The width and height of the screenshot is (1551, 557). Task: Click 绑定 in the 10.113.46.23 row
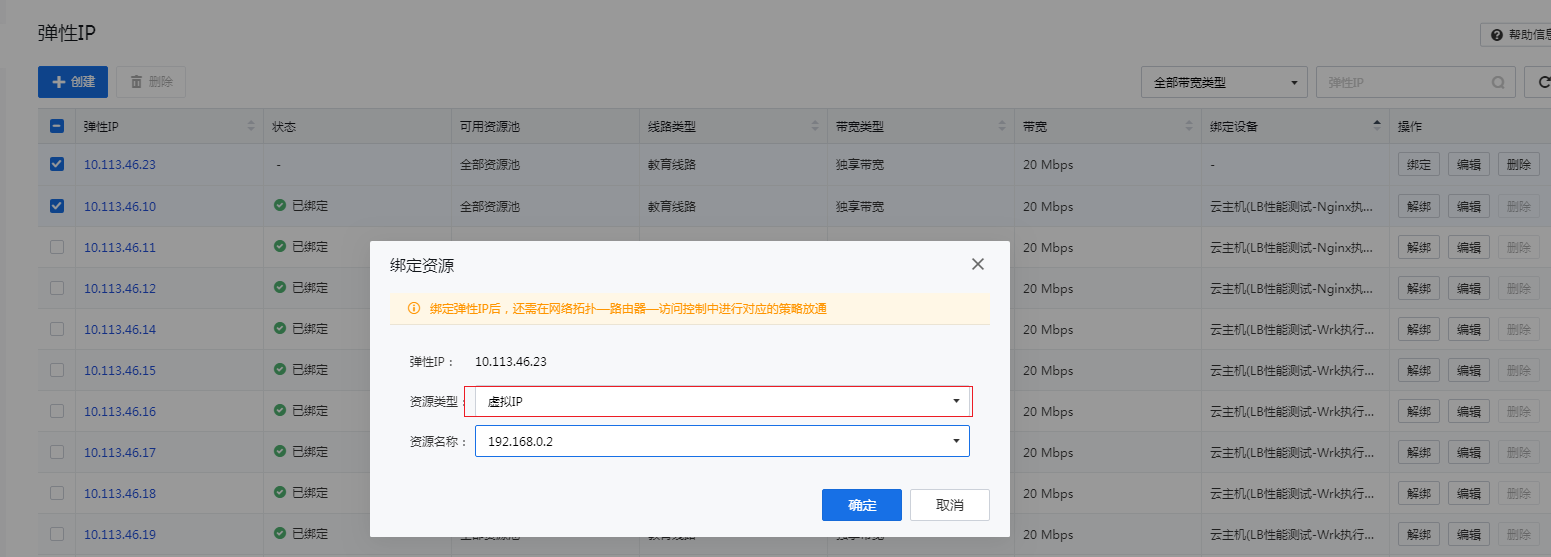tap(1419, 165)
